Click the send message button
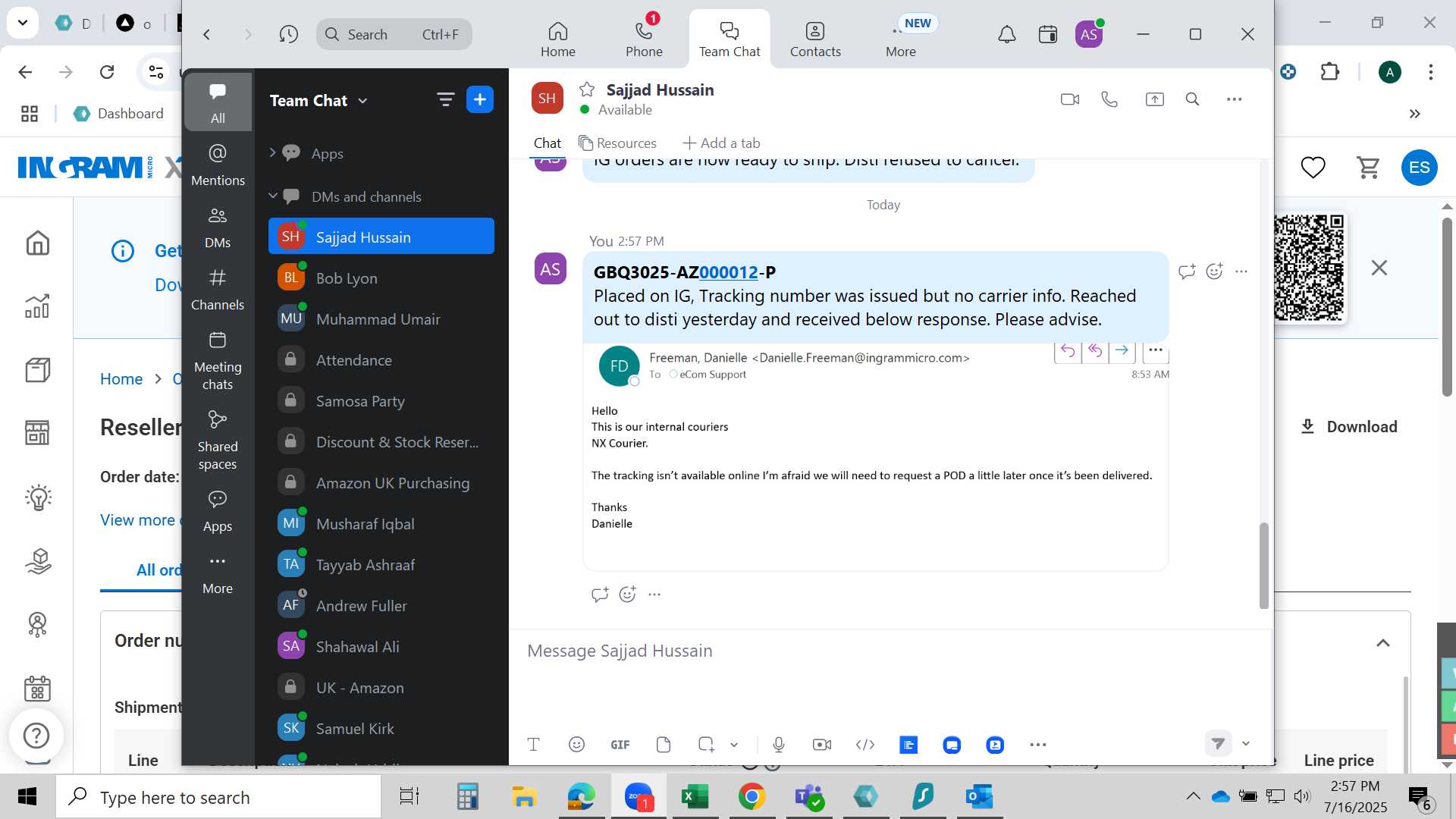Viewport: 1456px width, 819px height. coord(1218,743)
